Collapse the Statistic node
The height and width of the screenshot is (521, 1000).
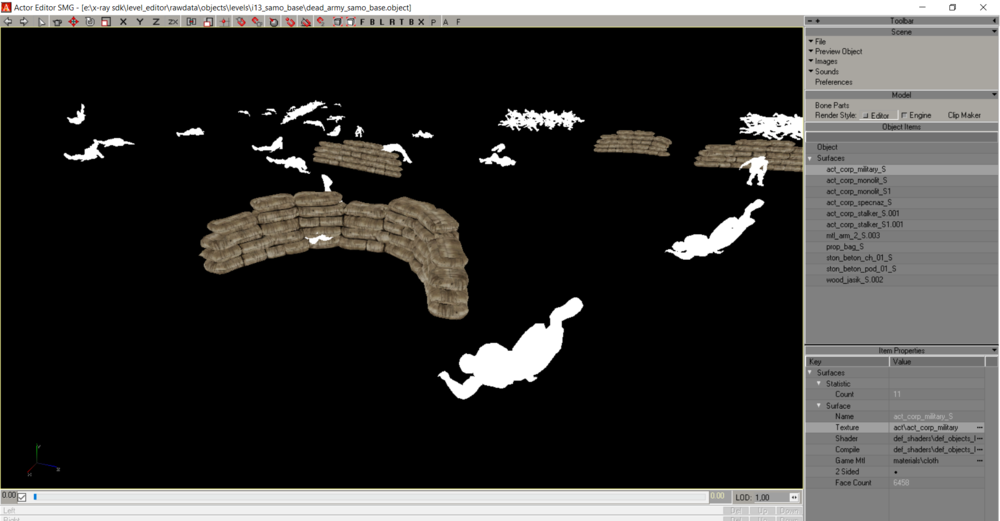tap(820, 384)
